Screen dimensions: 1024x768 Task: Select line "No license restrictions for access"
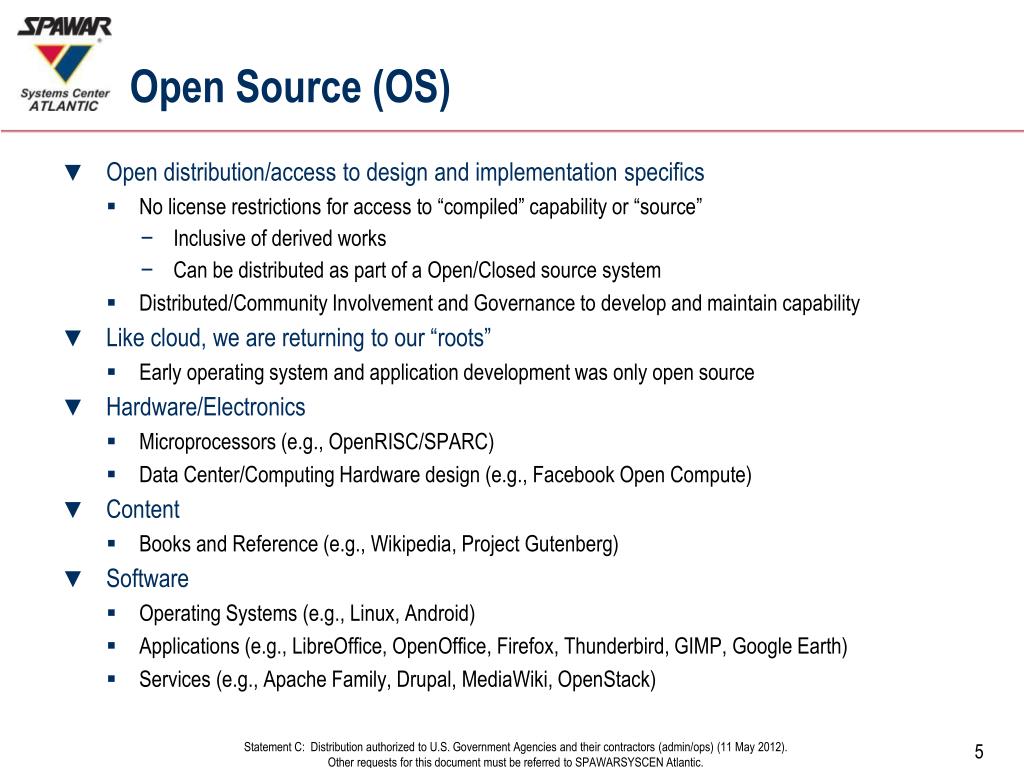(421, 207)
